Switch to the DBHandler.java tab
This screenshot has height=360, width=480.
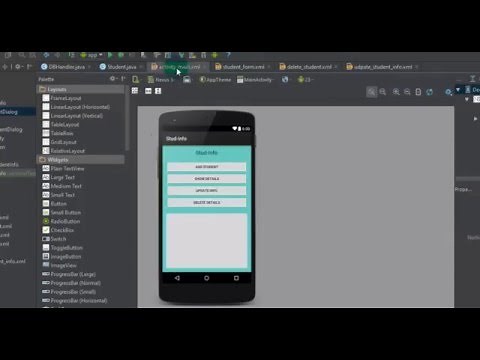(x=63, y=67)
